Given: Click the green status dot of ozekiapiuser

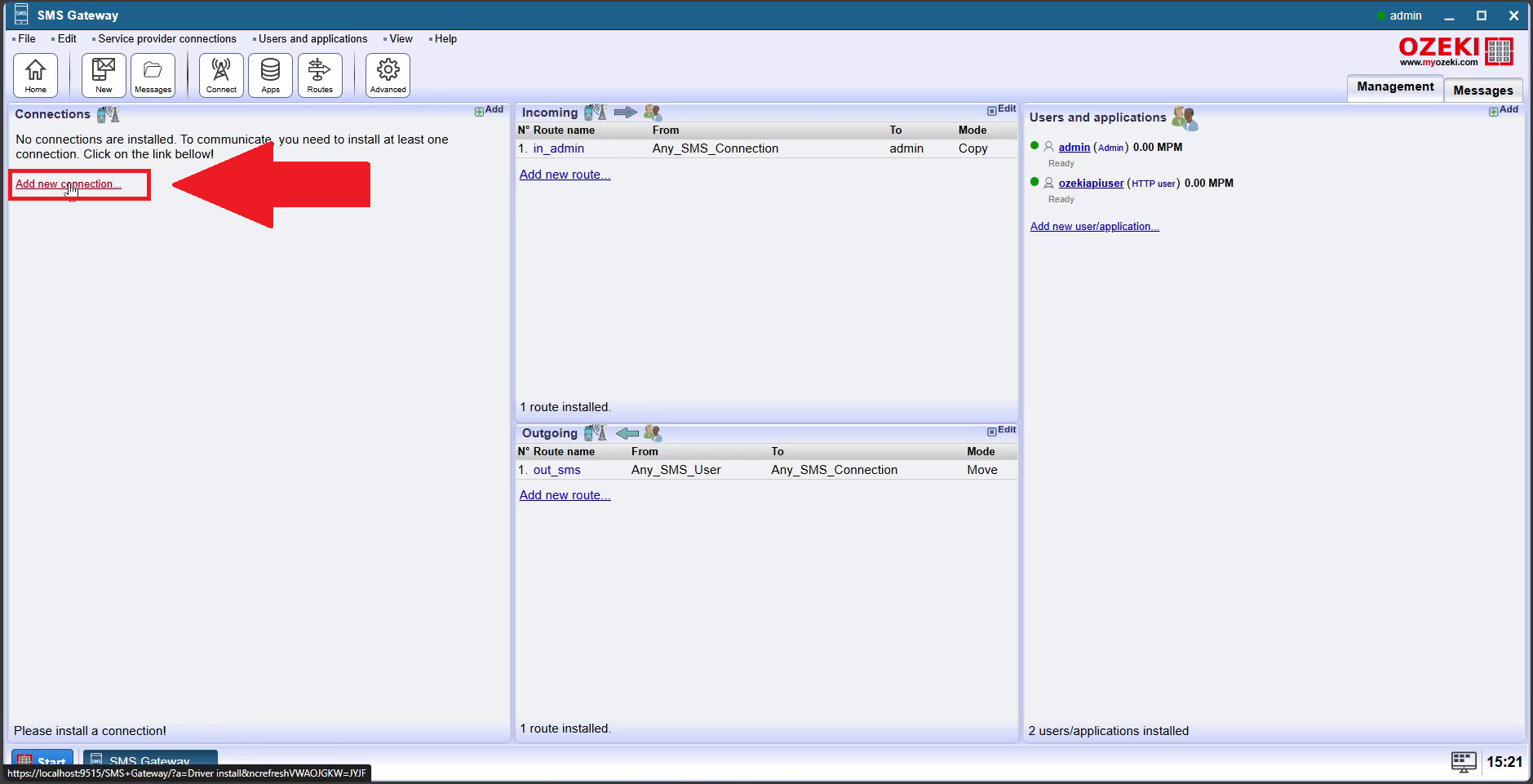Looking at the screenshot, I should point(1035,182).
